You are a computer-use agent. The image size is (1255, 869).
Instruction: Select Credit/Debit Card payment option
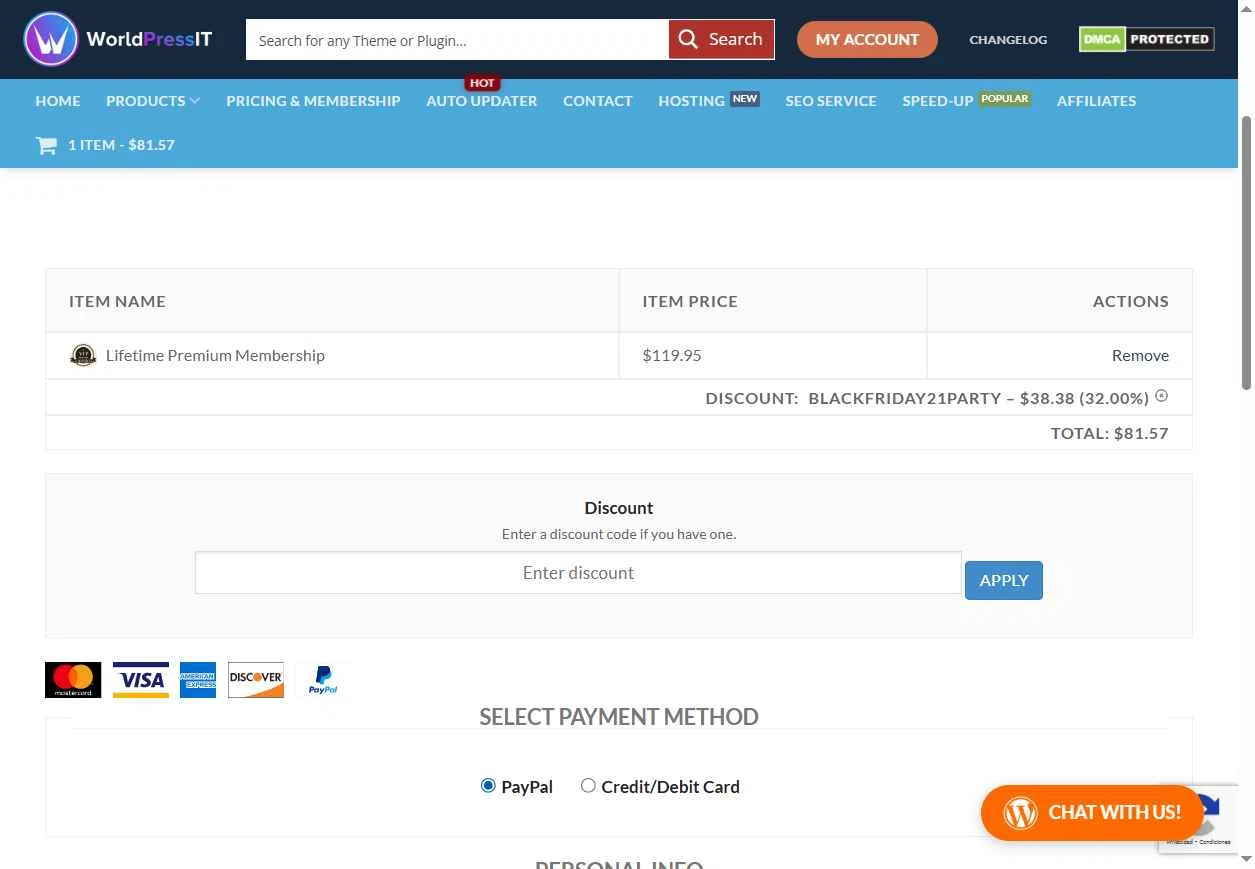pos(588,786)
